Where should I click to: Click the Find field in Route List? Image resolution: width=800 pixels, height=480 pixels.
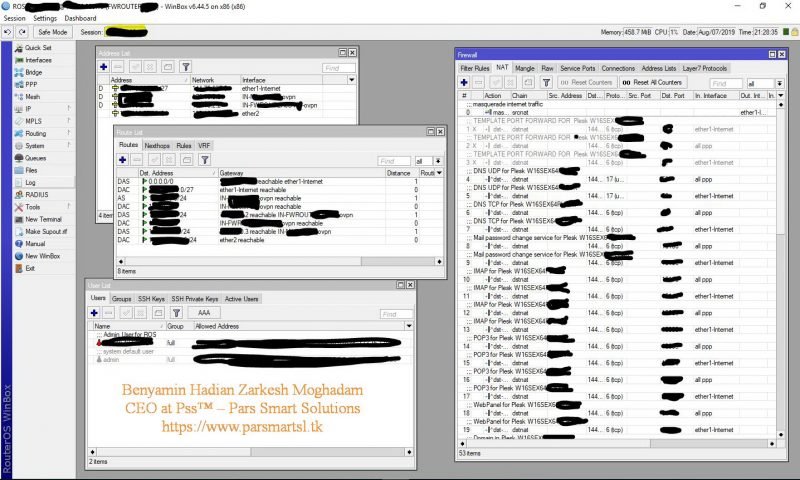coord(393,161)
